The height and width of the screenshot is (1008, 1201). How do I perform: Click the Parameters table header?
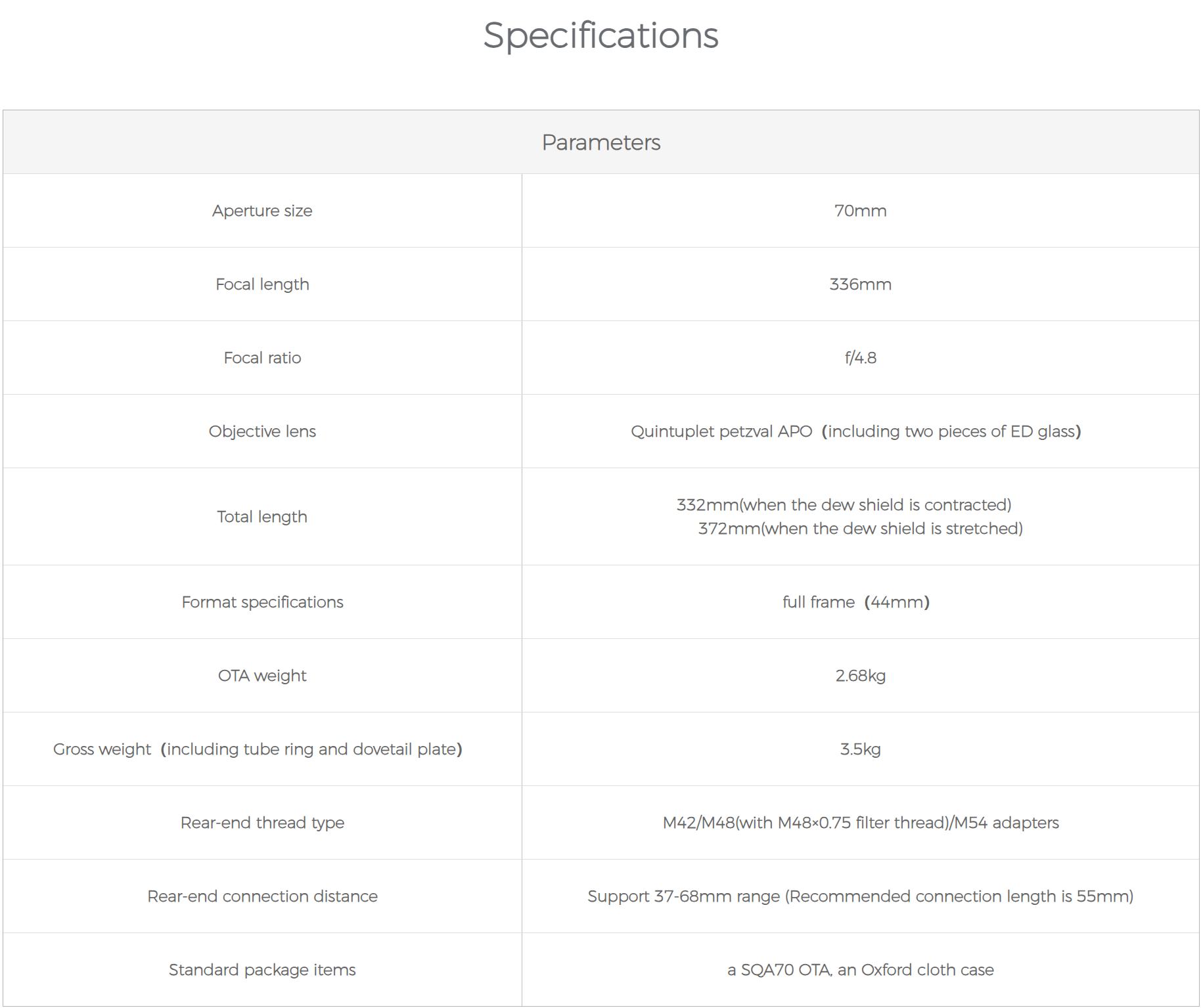[x=600, y=142]
